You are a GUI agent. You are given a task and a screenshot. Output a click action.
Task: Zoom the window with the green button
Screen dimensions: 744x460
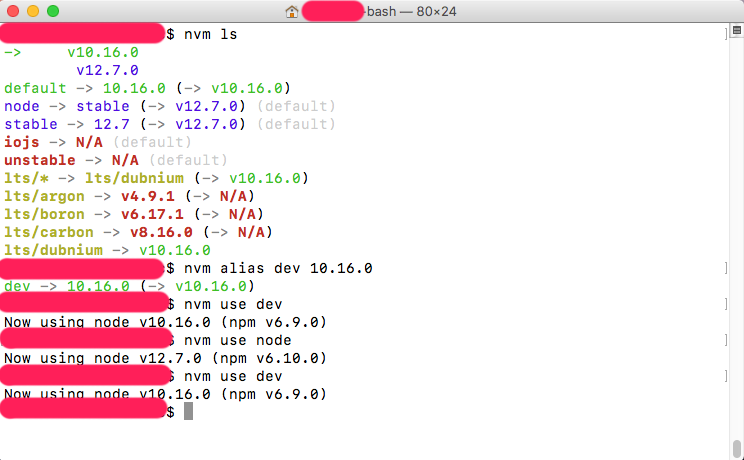53,12
